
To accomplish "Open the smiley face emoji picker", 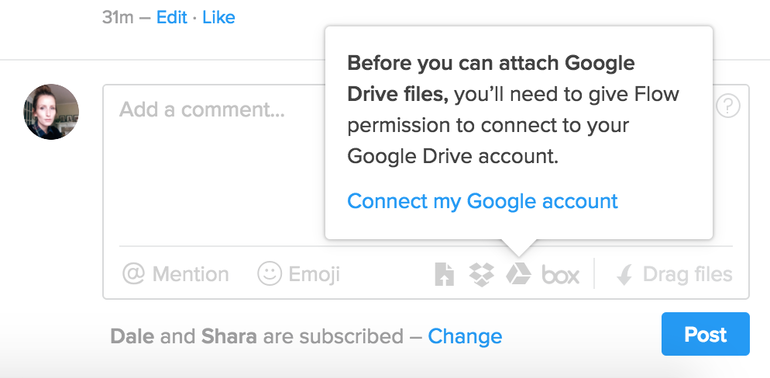I will pos(270,273).
